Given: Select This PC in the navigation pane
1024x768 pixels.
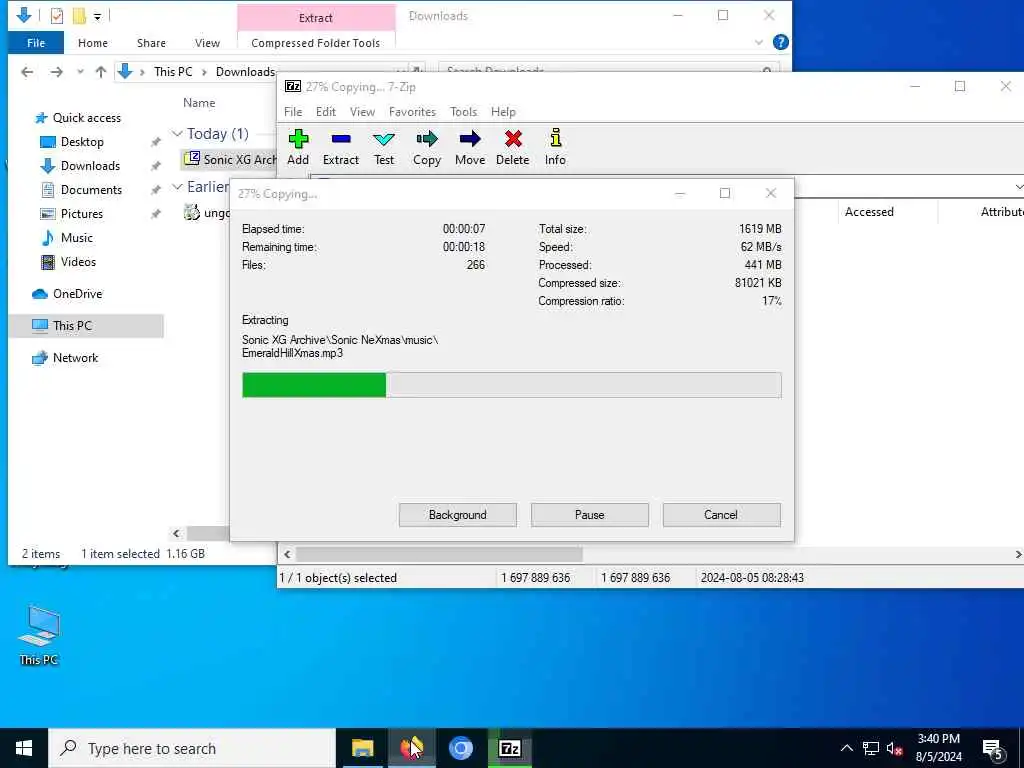Looking at the screenshot, I should click(x=72, y=325).
